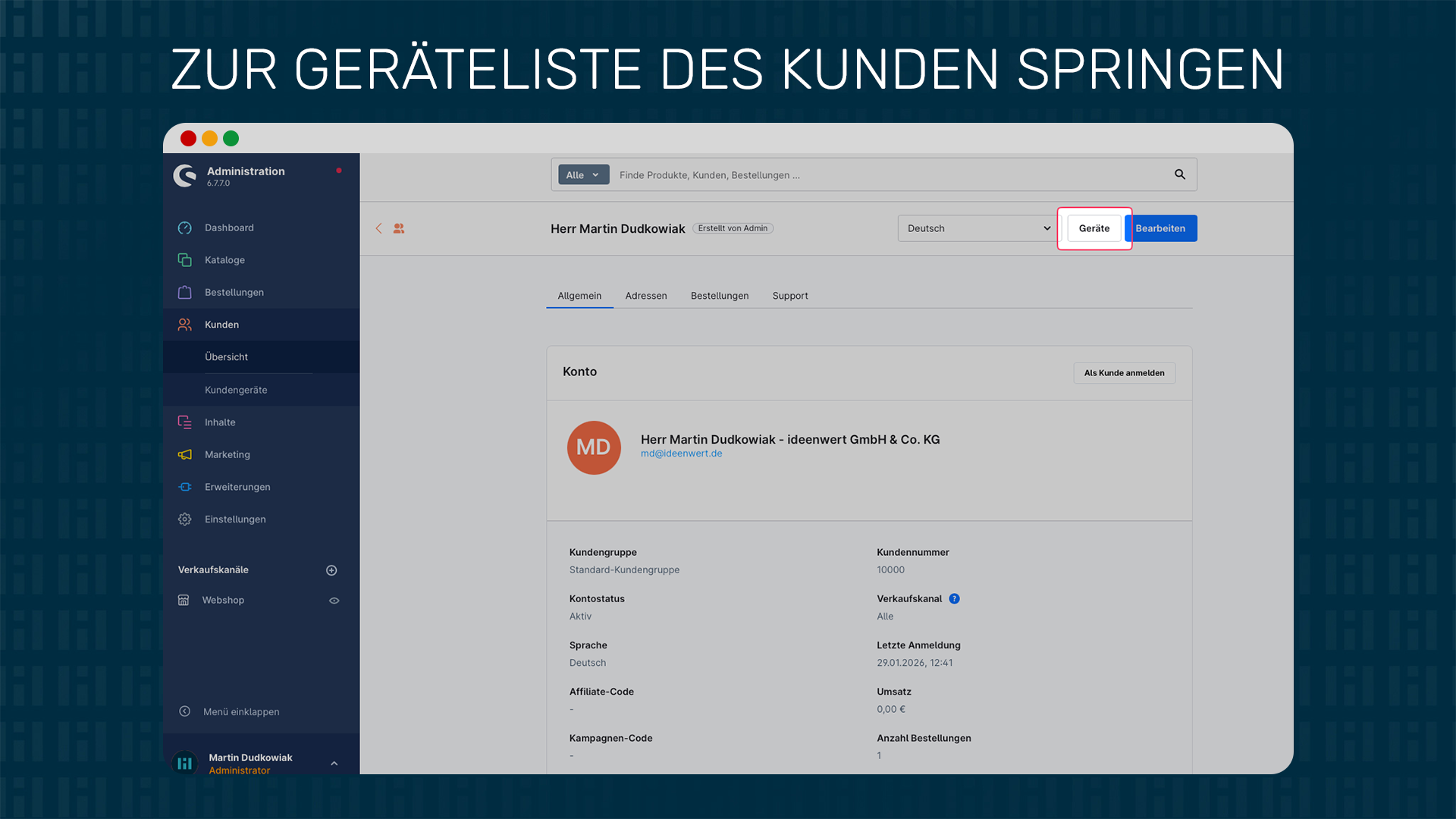Go back using the left arrow icon
Viewport: 1456px width, 819px height.
[378, 228]
